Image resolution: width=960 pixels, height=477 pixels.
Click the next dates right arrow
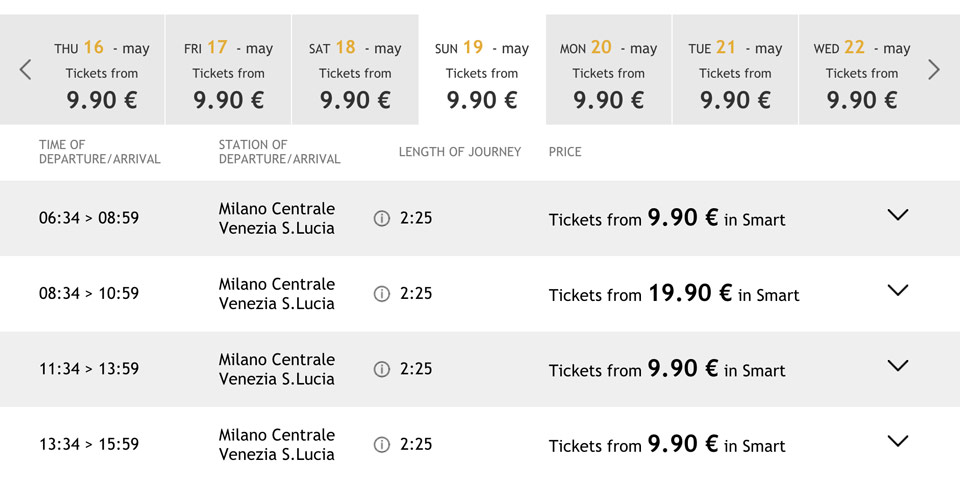pos(933,69)
